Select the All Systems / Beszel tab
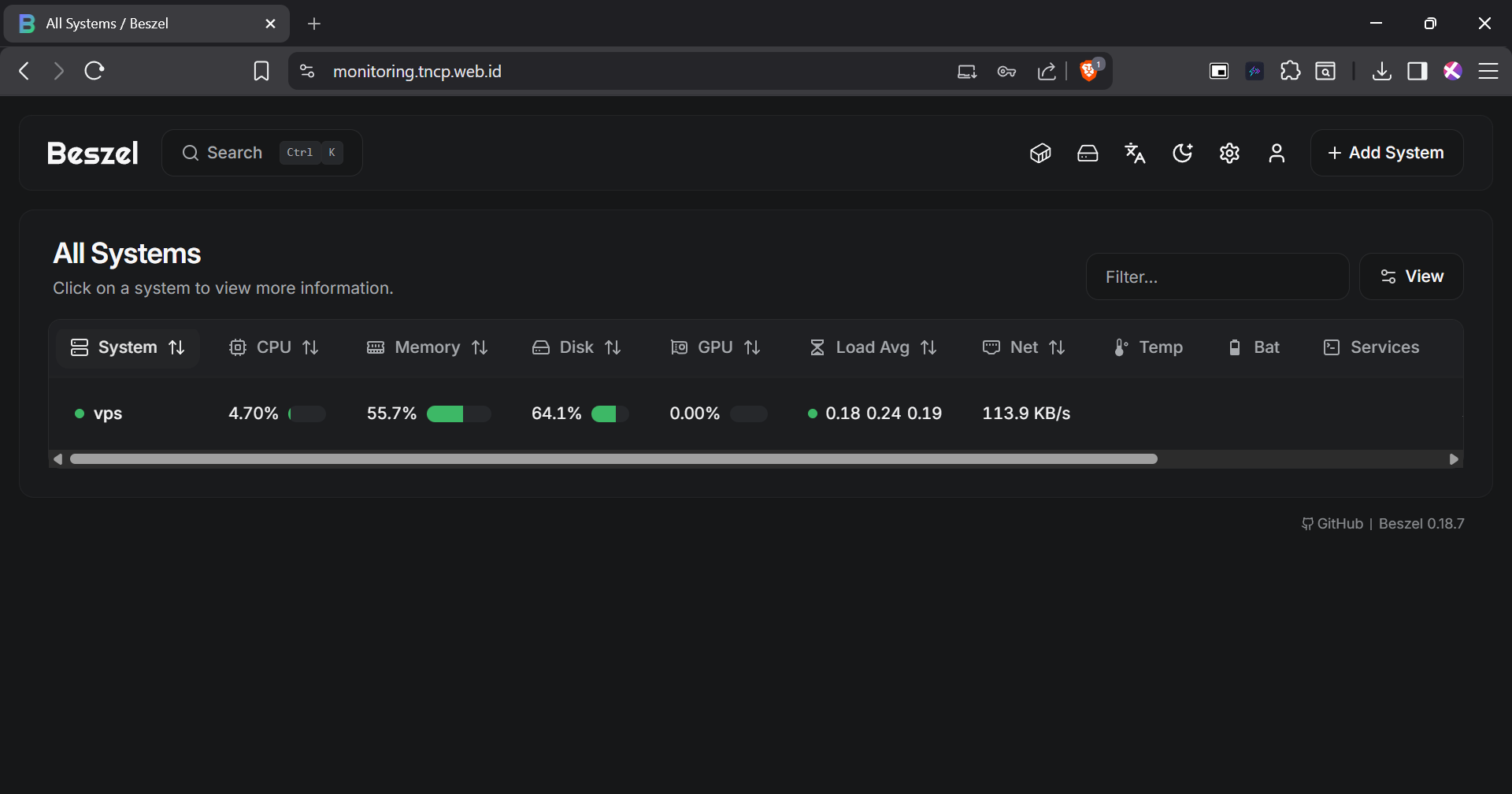The width and height of the screenshot is (1512, 794). 146,24
